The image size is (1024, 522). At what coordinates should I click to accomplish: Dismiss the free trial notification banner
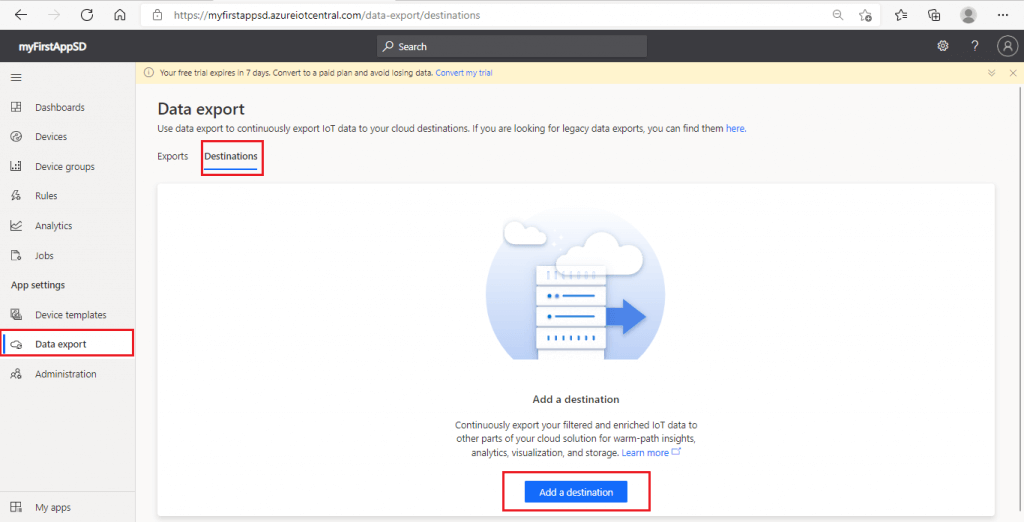point(1010,73)
